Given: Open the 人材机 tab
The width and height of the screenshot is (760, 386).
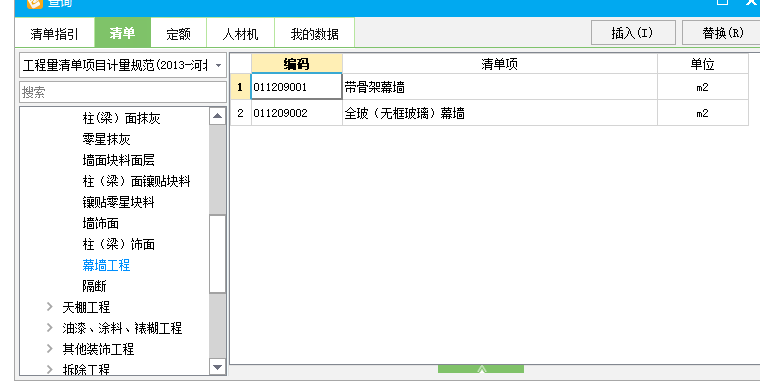Looking at the screenshot, I should (240, 33).
